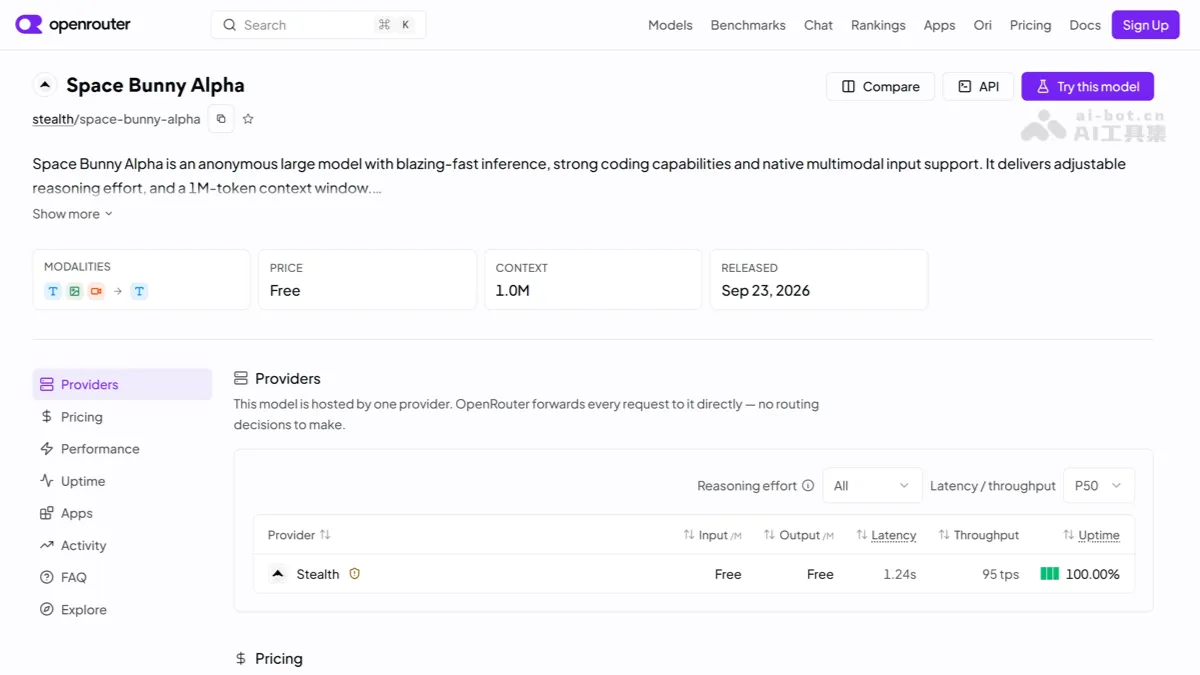
Task: Click the API button
Action: point(978,86)
